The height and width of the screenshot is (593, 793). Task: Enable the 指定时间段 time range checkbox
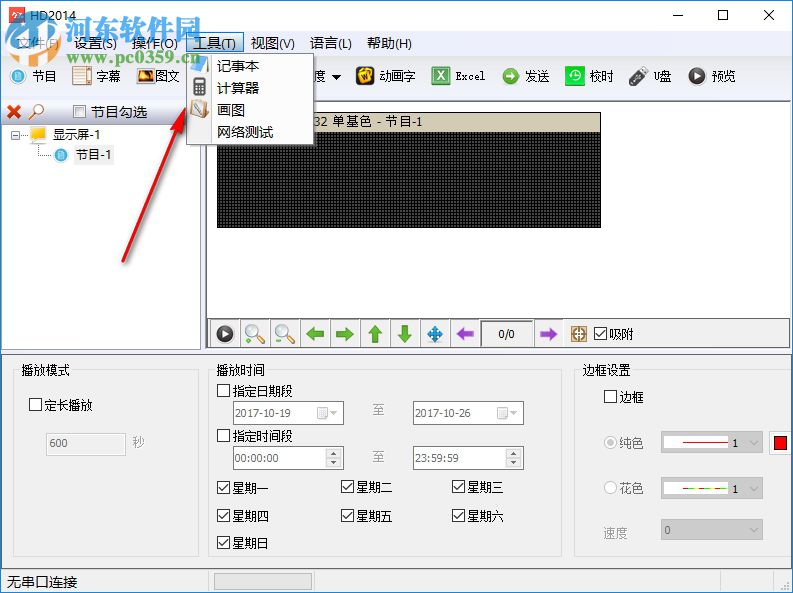(x=223, y=436)
